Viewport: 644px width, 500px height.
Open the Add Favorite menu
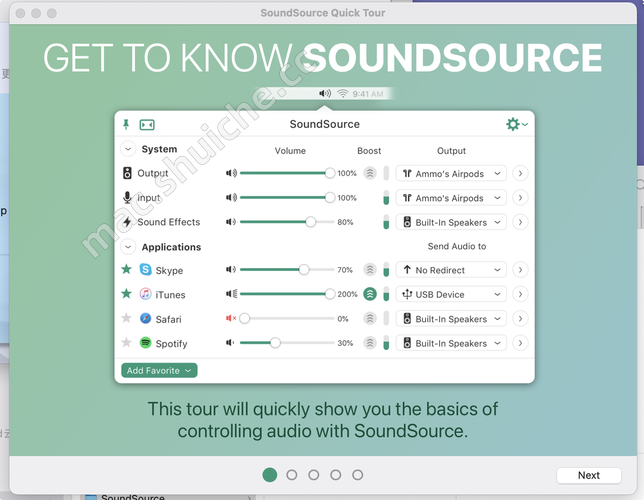(159, 370)
